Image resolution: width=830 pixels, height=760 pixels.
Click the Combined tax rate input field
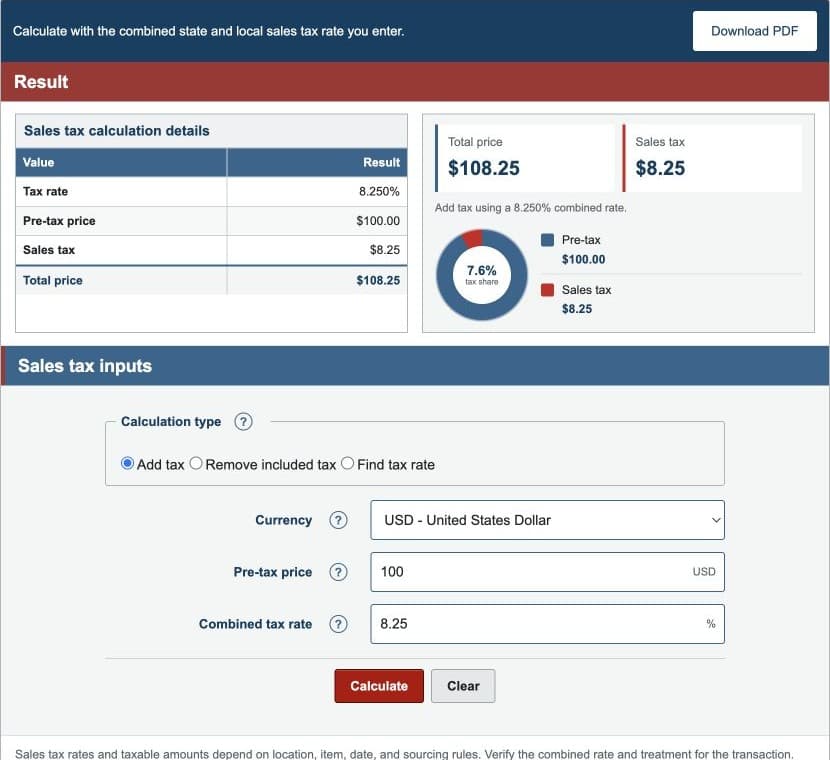(547, 624)
